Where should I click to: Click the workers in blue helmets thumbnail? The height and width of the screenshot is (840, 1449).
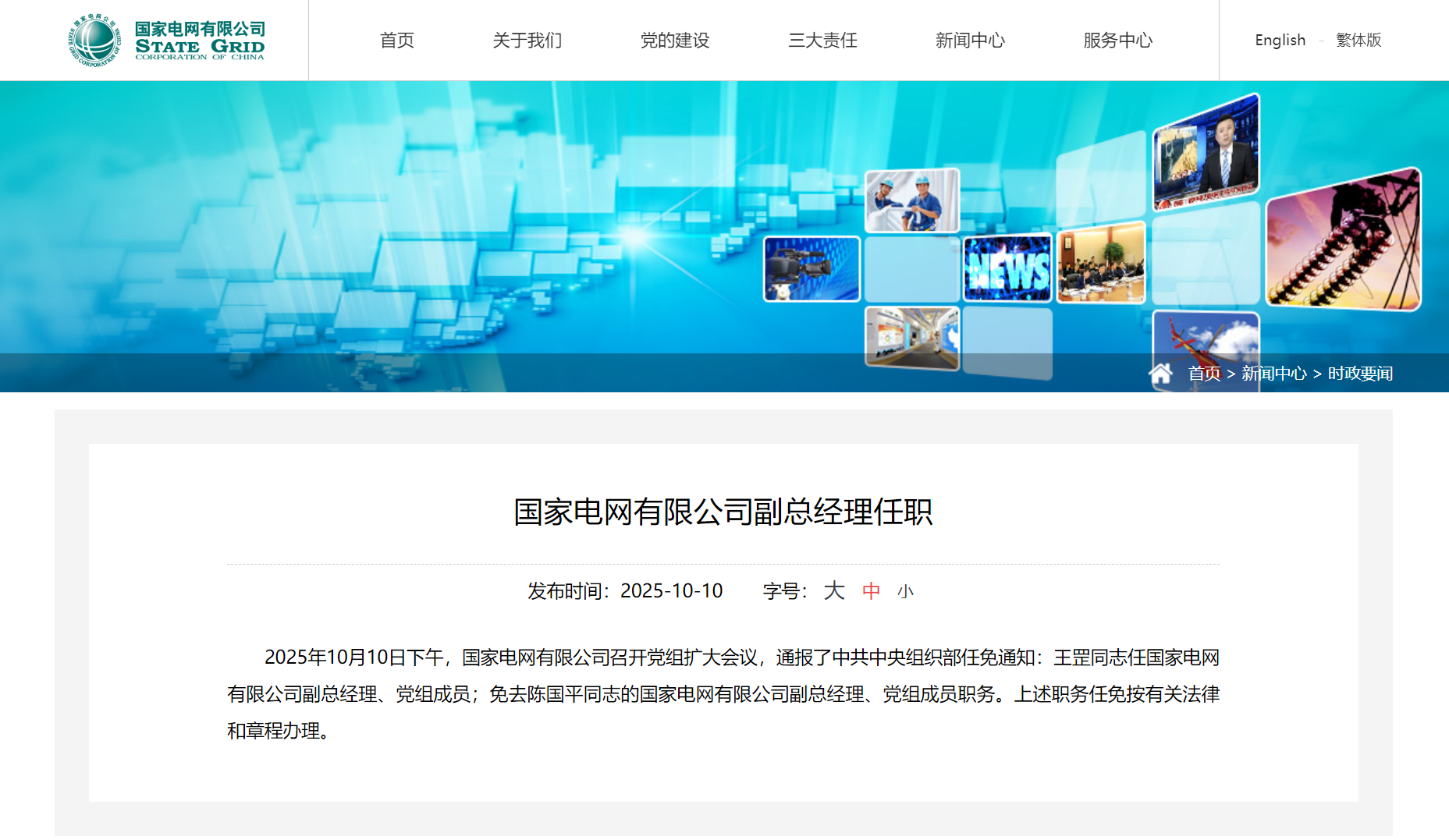[911, 200]
